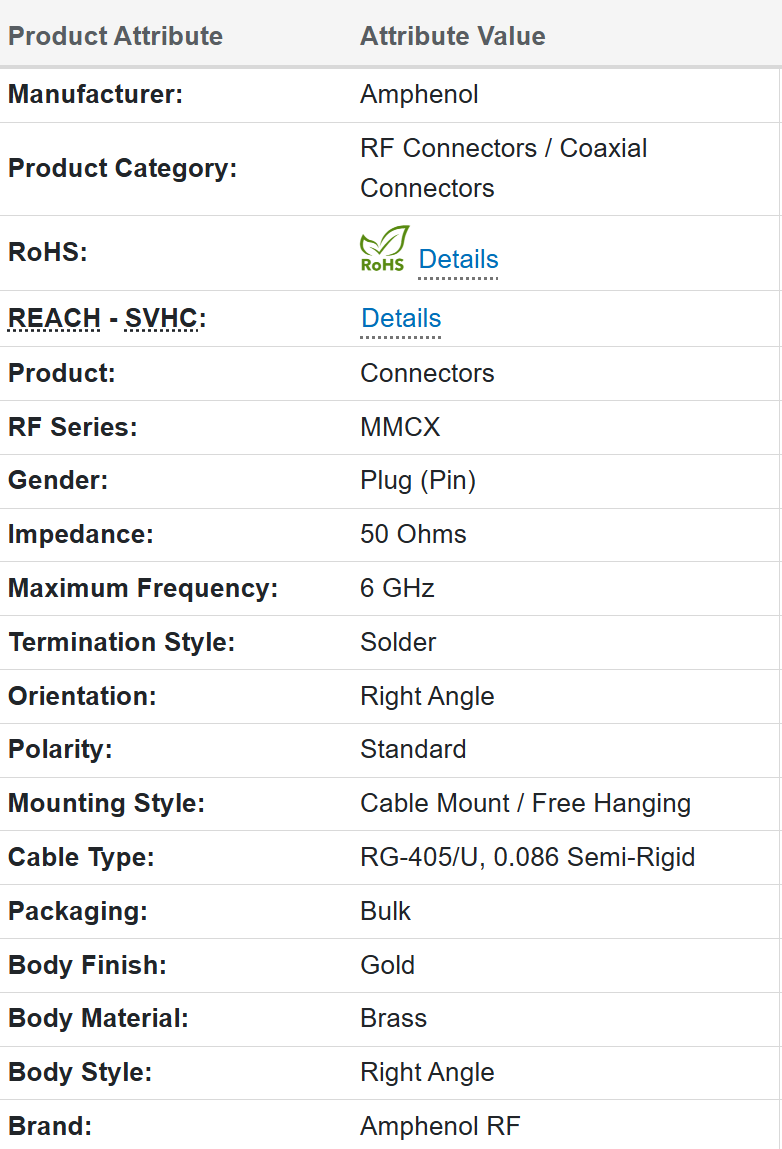Click the Plug (Pin) gender value

[x=418, y=481]
